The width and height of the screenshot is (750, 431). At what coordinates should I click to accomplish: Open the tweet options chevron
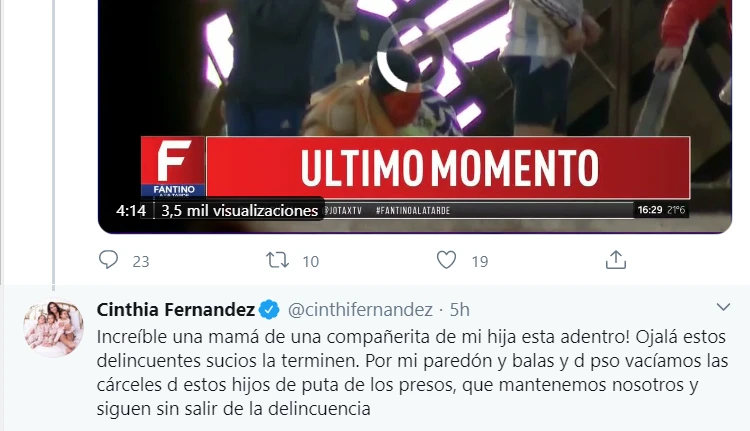click(x=723, y=307)
